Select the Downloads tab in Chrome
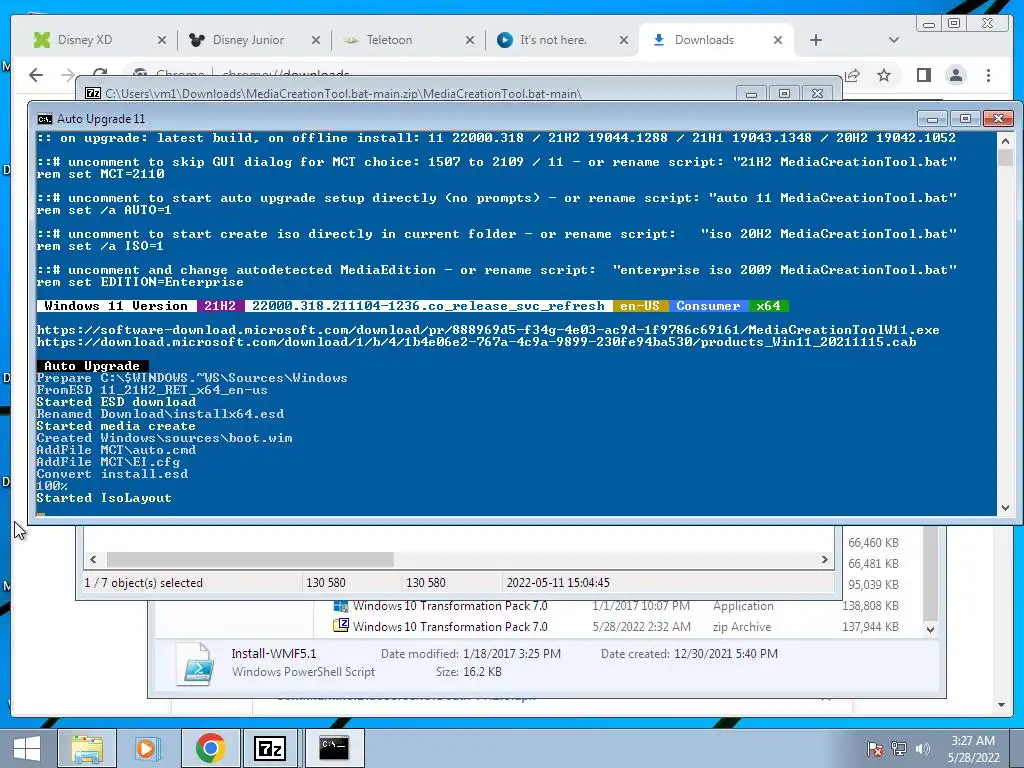The width and height of the screenshot is (1024, 768). 716,40
